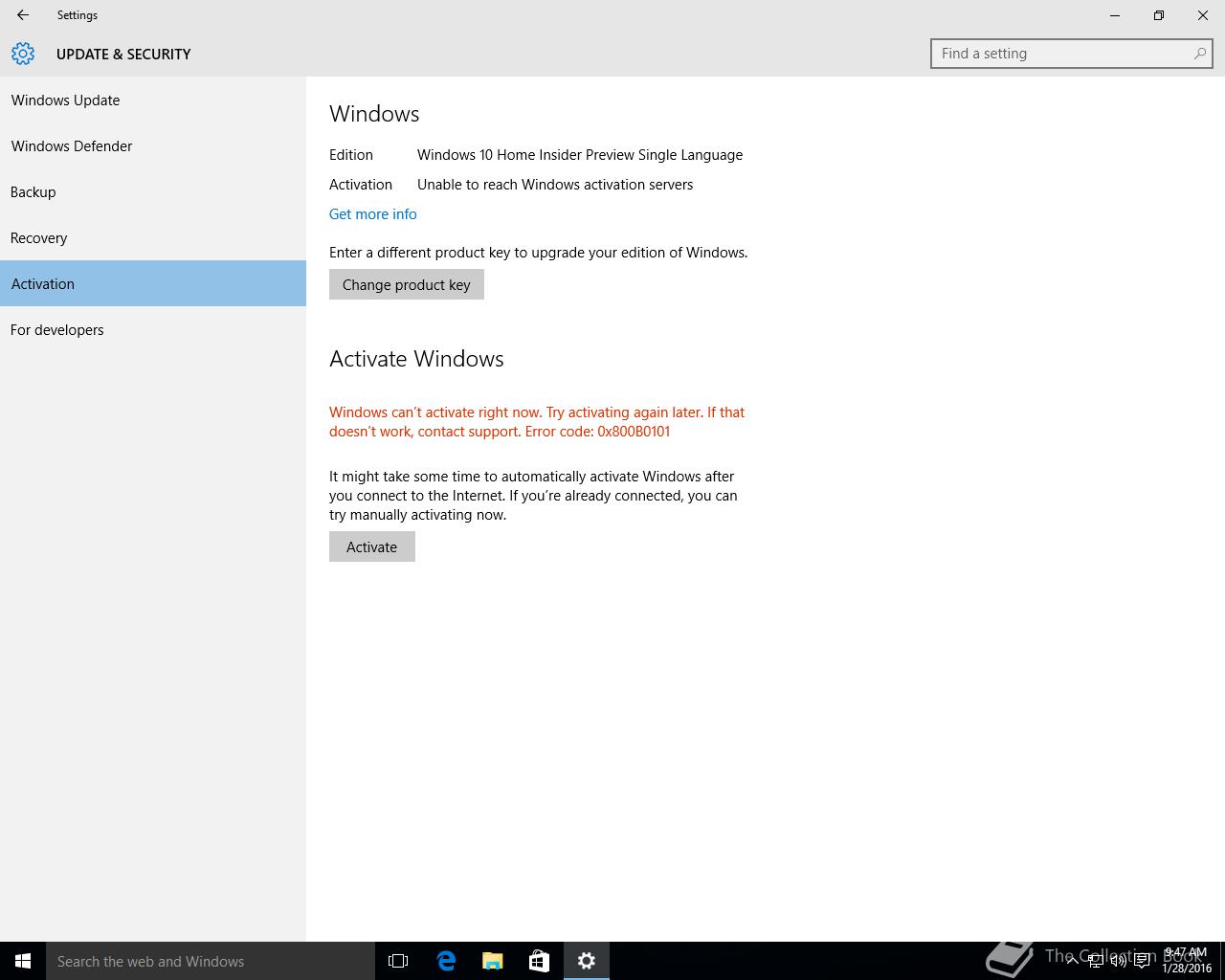Click the Change product key button
The width and height of the screenshot is (1225, 980).
tap(407, 284)
